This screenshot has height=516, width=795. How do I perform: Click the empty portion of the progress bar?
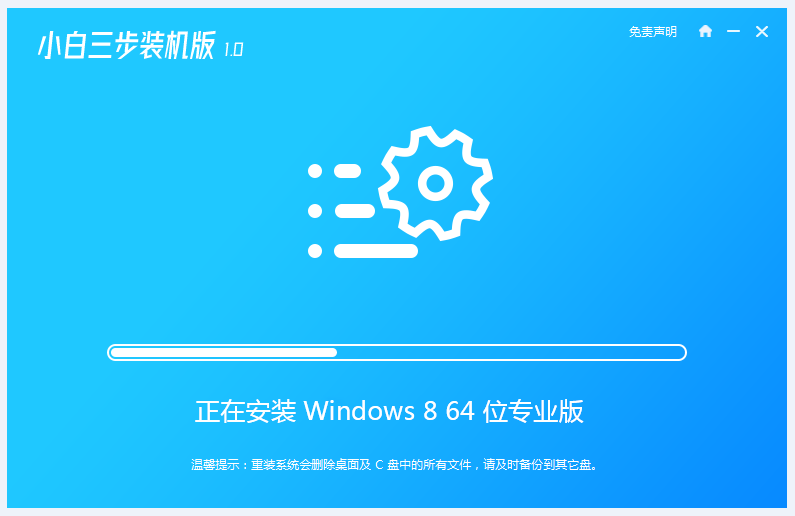(511, 352)
